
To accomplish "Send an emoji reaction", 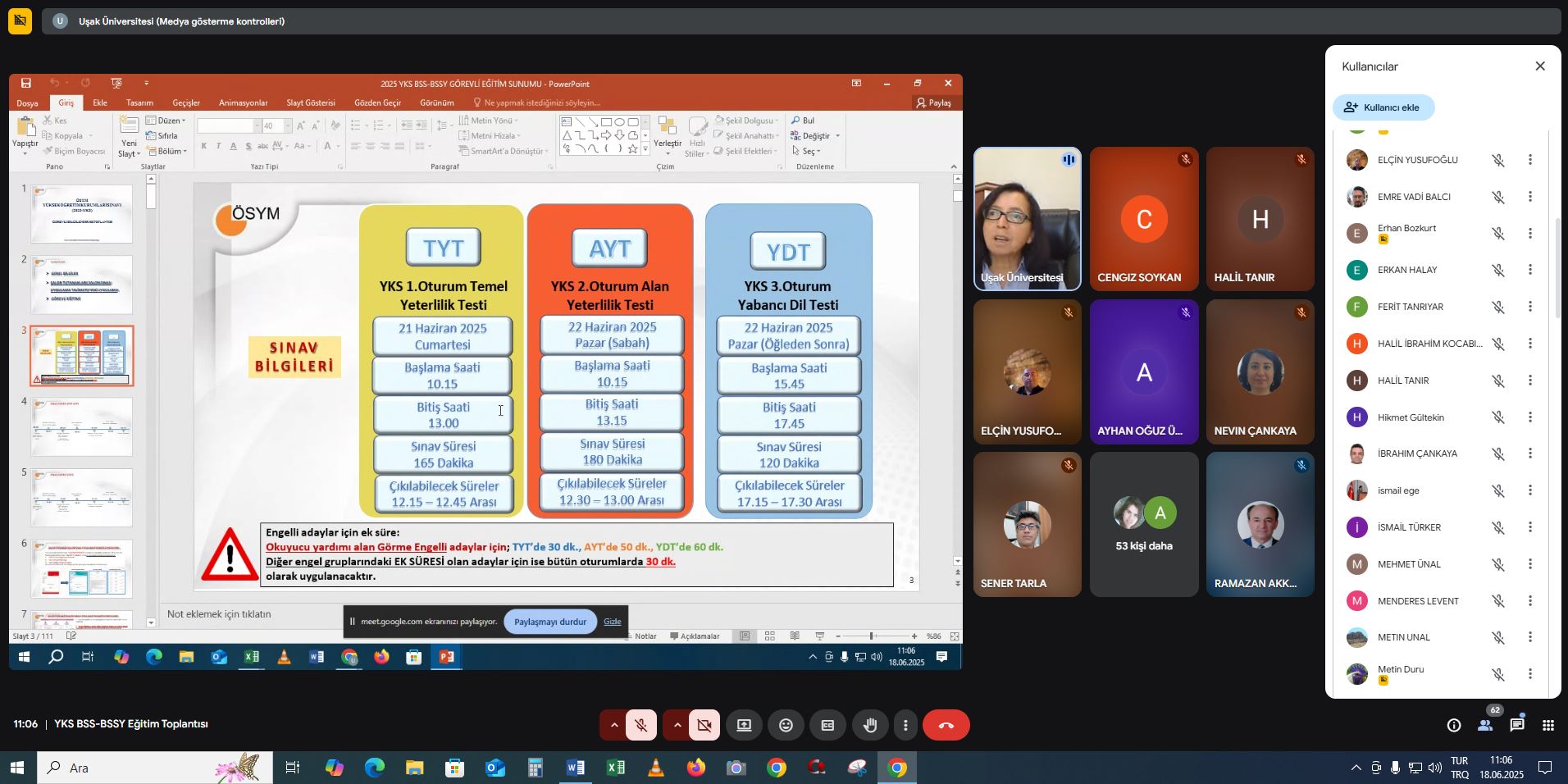I will [786, 725].
